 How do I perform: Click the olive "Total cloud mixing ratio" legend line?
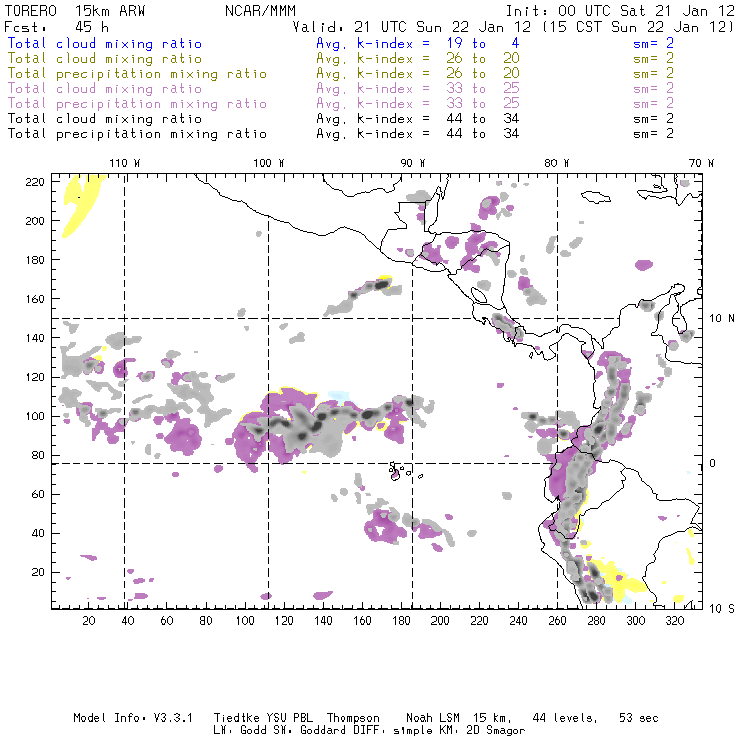tap(105, 59)
